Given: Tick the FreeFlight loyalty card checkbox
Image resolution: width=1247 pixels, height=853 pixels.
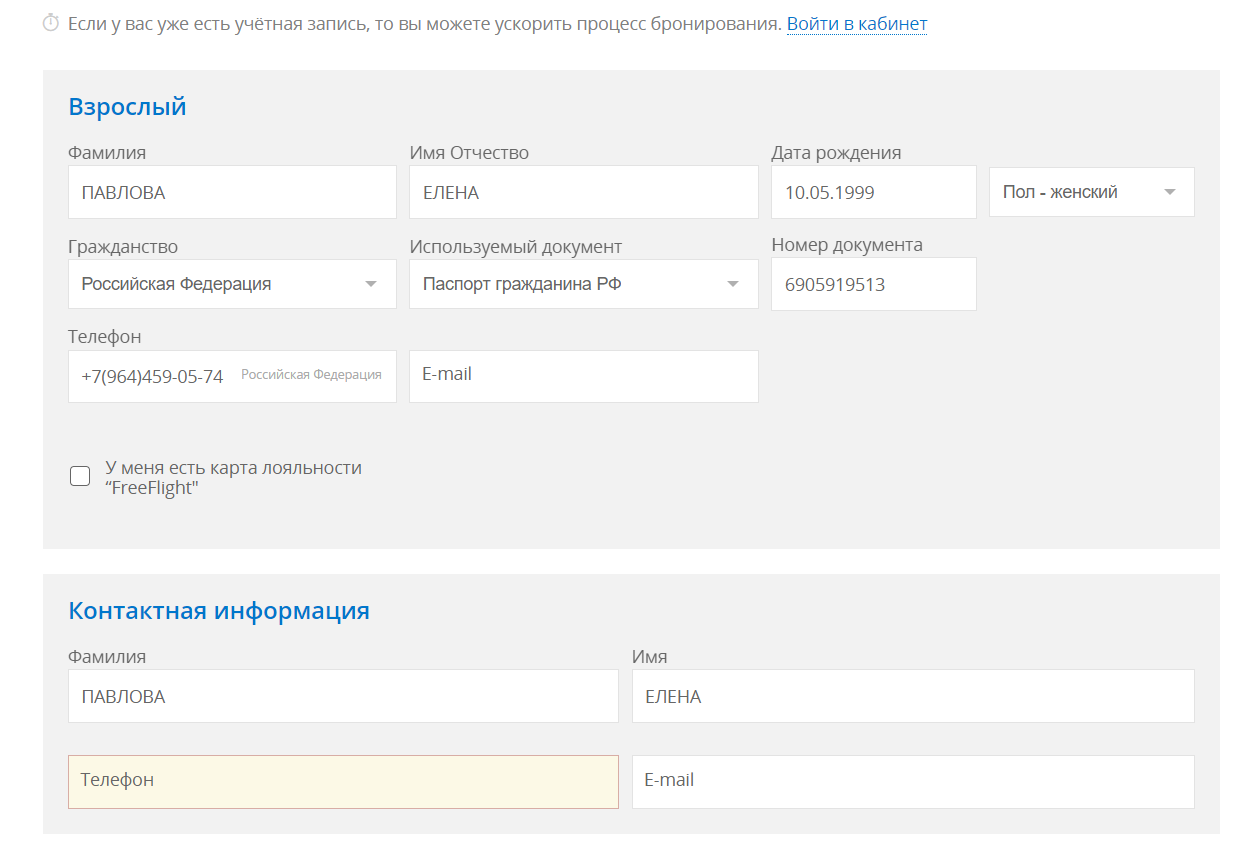Looking at the screenshot, I should coord(80,476).
